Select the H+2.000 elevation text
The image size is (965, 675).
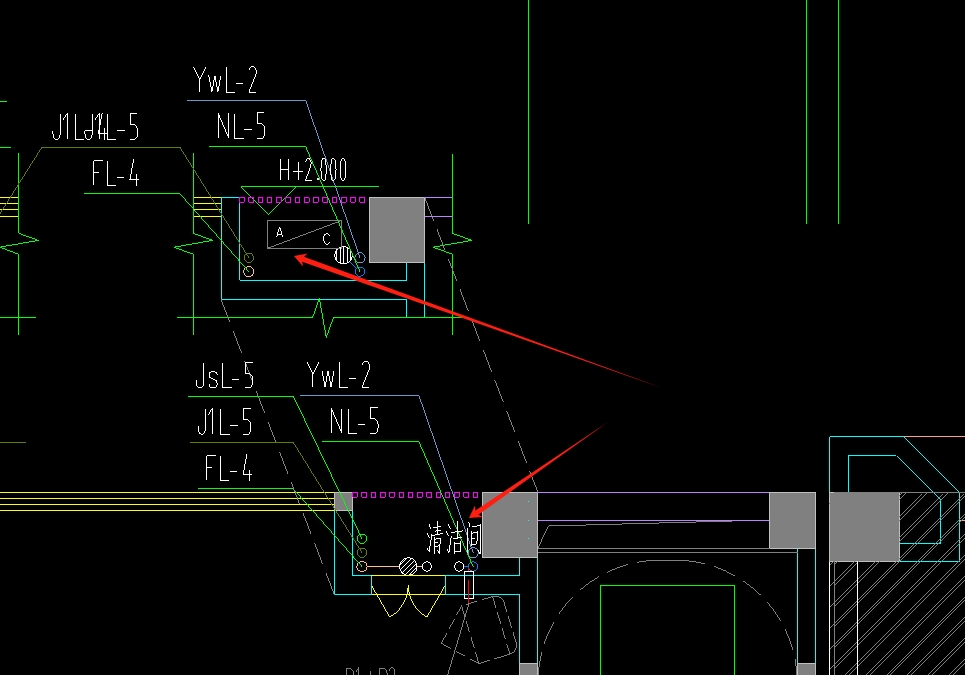(x=313, y=170)
